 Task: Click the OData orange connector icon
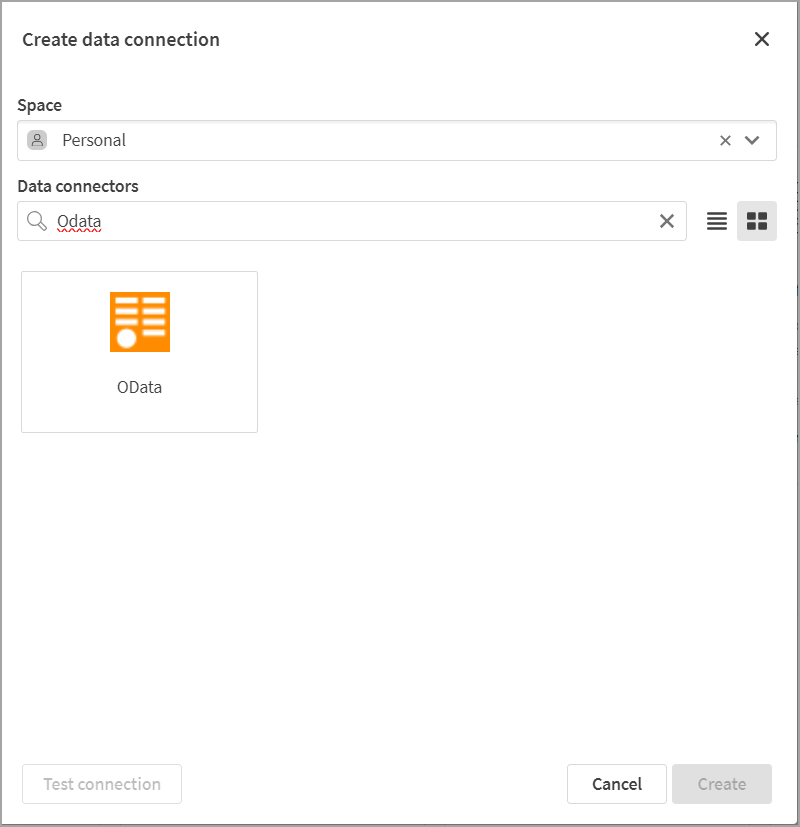[139, 321]
